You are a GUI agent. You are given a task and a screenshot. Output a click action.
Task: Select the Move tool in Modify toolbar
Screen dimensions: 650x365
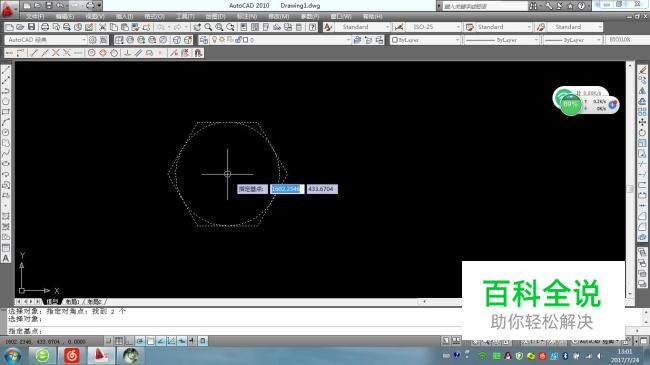tap(643, 122)
